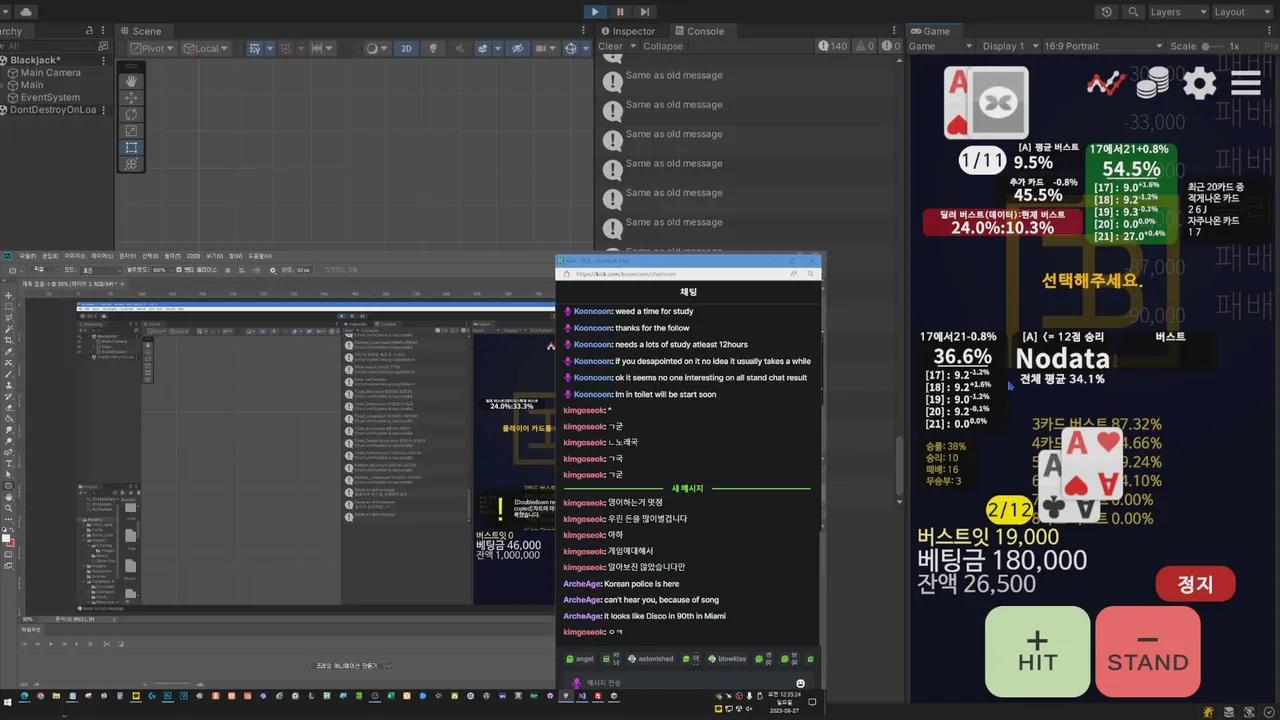Toggle the Console errors filter
The image size is (1280, 720).
pyautogui.click(x=891, y=46)
